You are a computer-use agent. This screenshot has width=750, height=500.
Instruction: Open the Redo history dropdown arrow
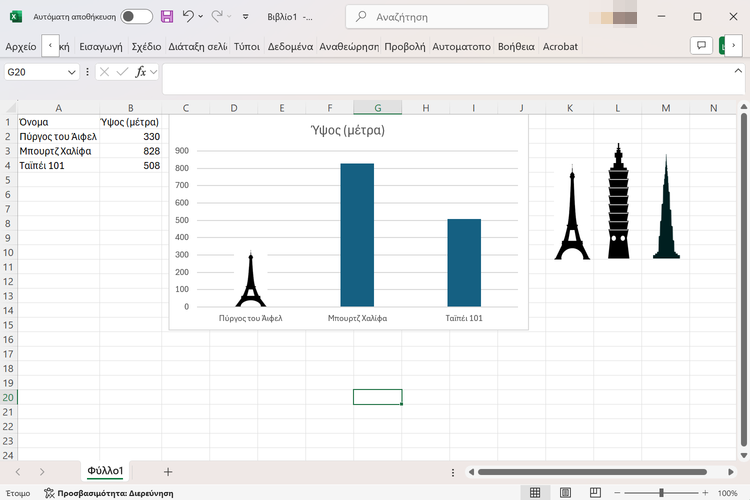coord(229,17)
